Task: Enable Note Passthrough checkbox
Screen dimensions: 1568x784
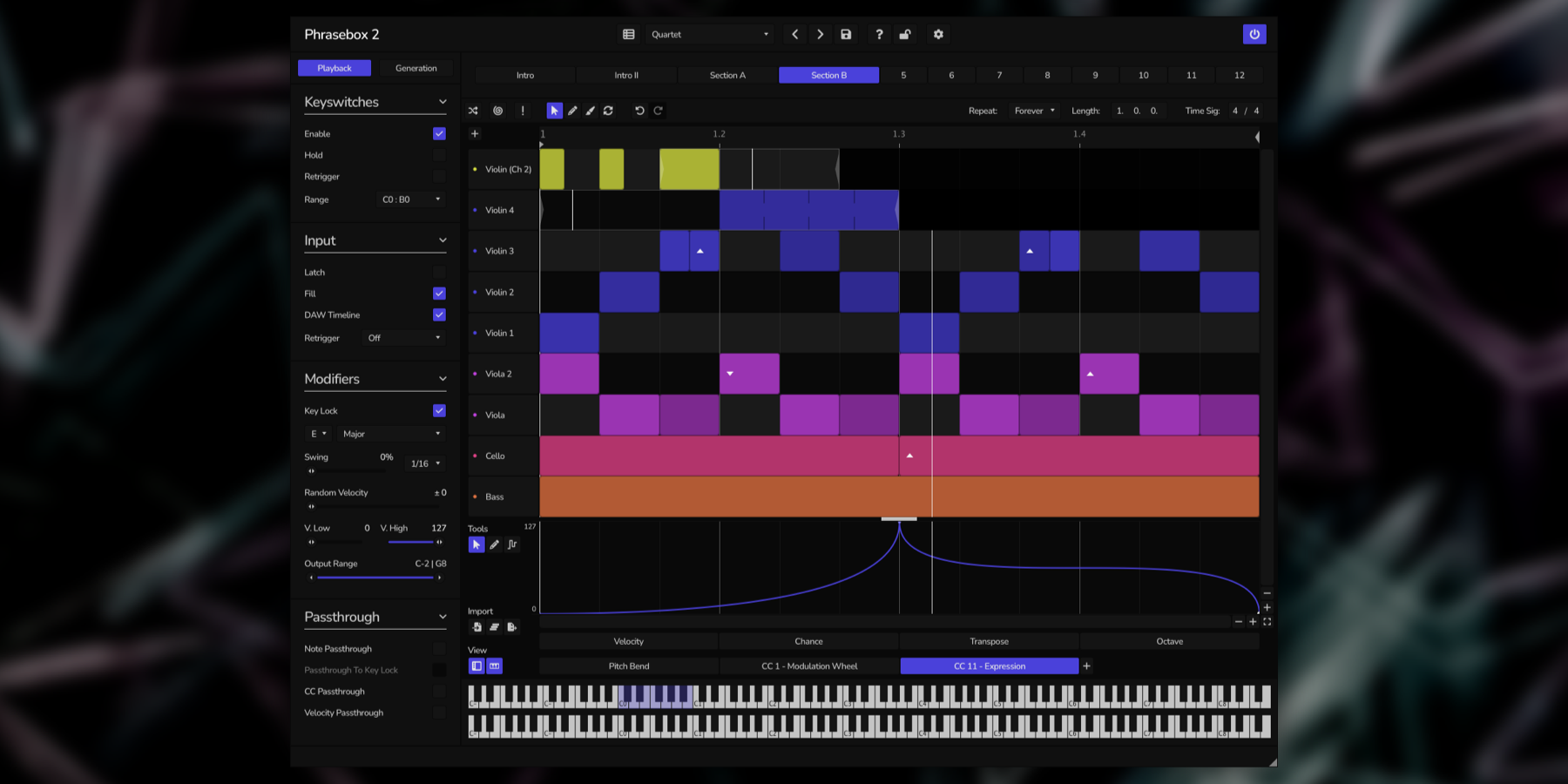Action: (x=439, y=649)
